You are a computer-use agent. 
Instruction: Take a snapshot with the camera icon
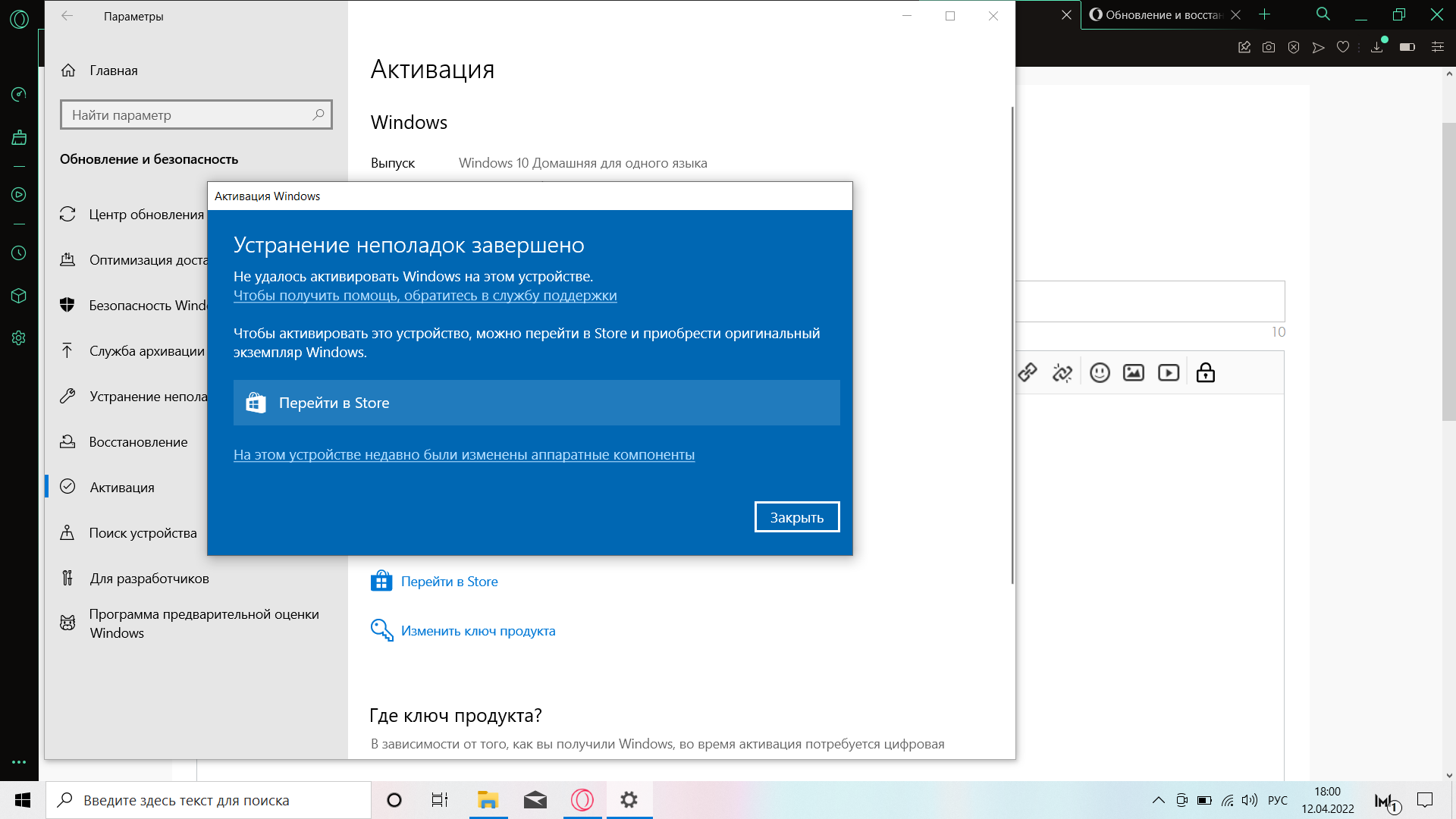pos(1269,47)
